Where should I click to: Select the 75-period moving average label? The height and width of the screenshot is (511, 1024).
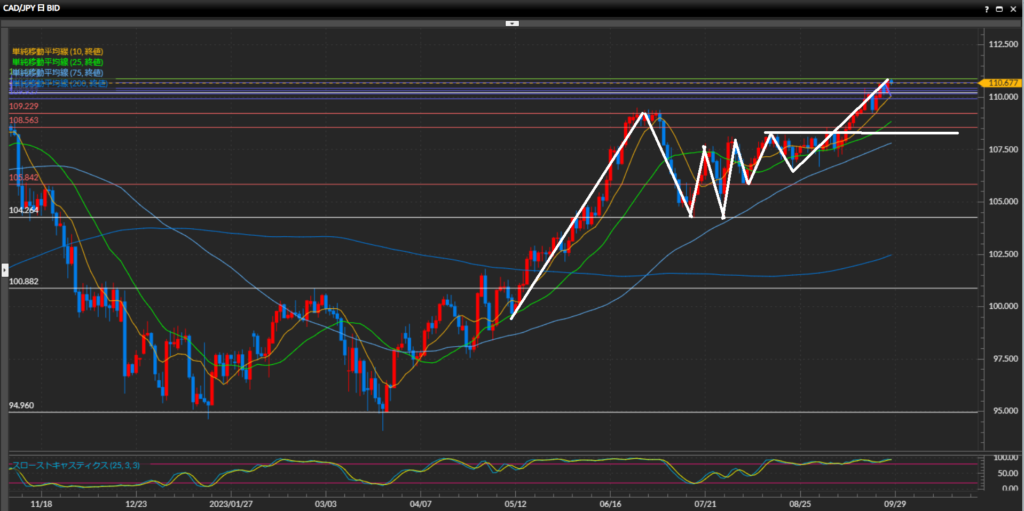[57, 73]
